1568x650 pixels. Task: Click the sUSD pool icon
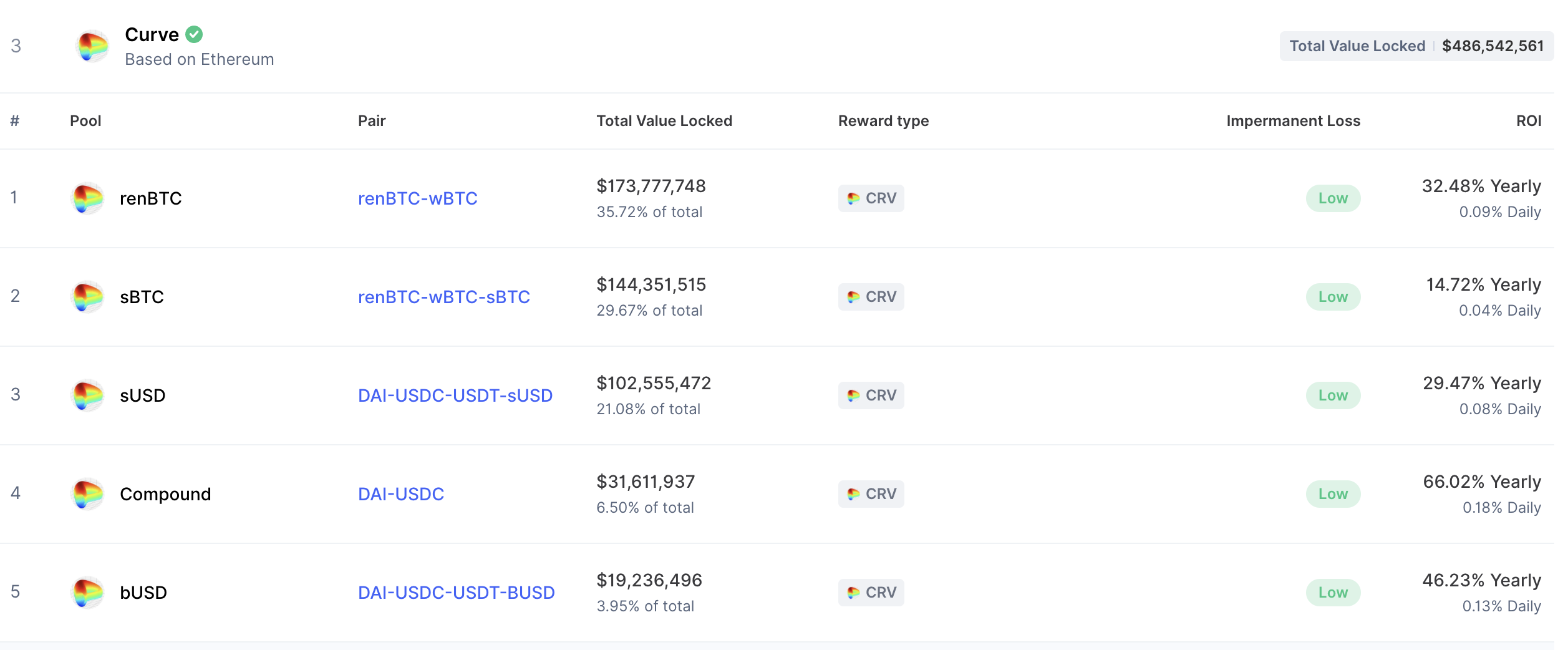click(88, 395)
